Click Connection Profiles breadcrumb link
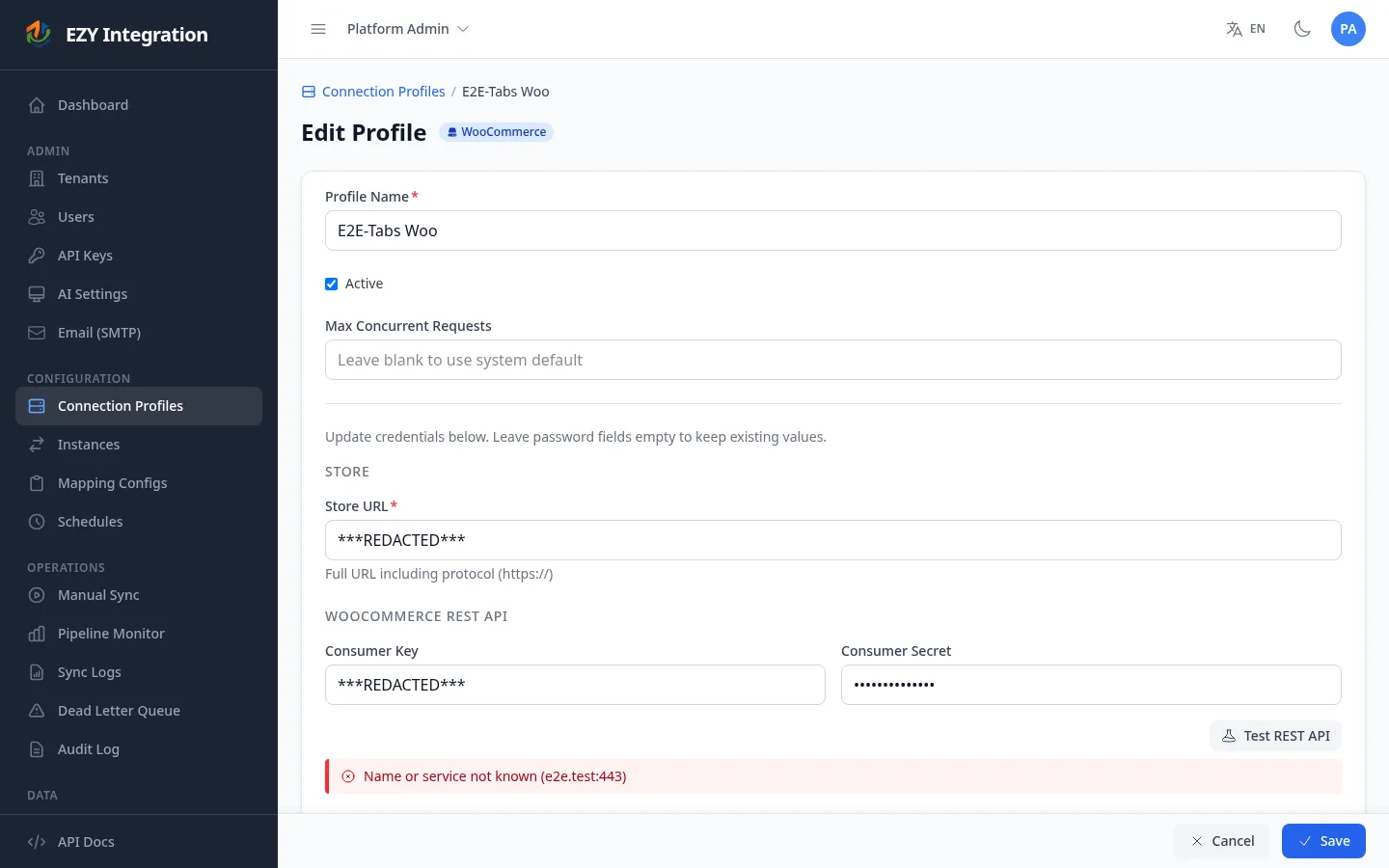The width and height of the screenshot is (1389, 868). click(x=383, y=92)
